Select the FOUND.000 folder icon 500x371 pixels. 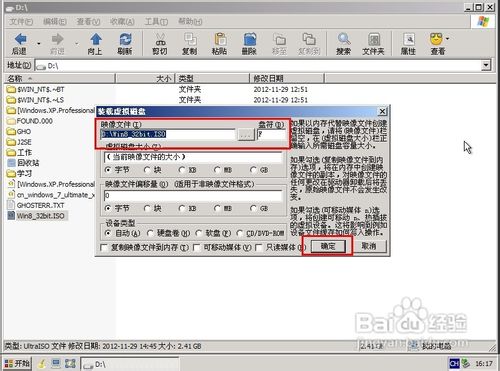[x=11, y=121]
